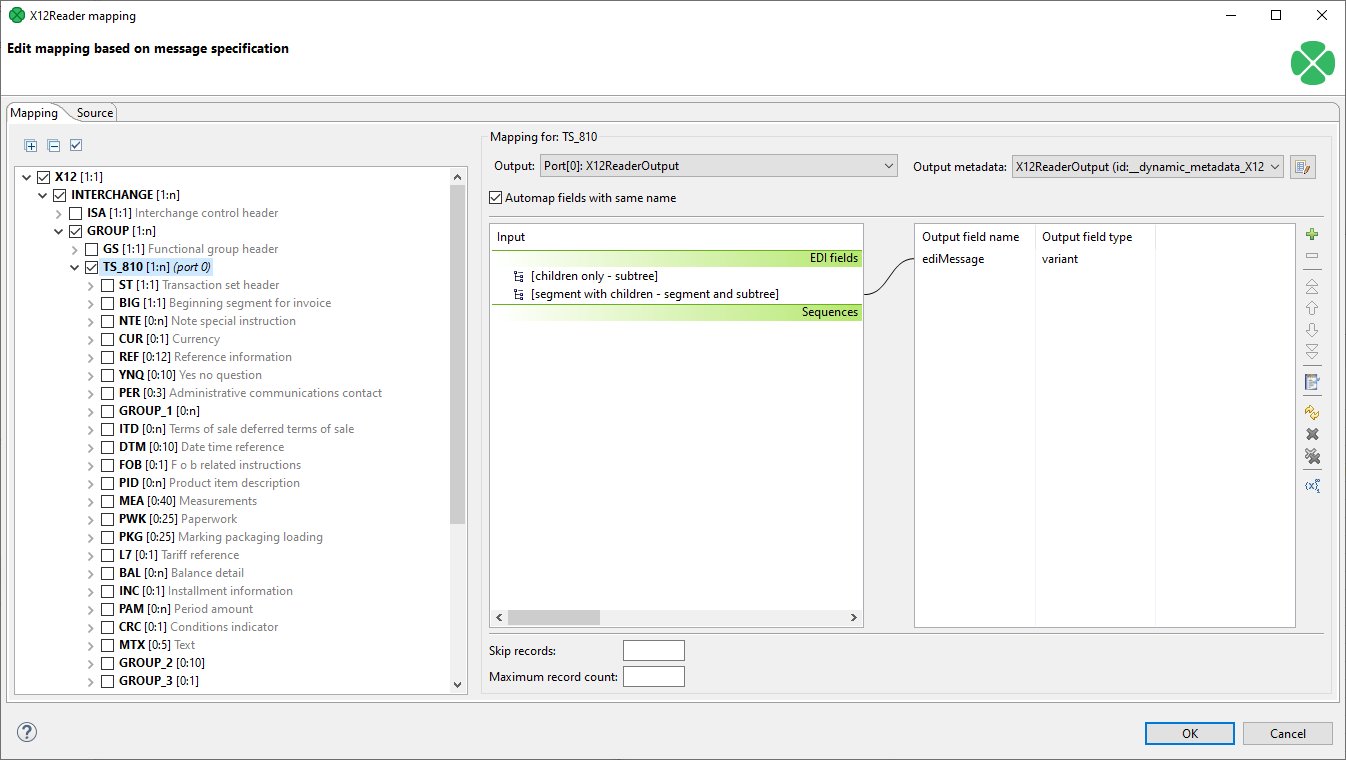1346x760 pixels.
Task: Expand all tree nodes with the plus icon
Action: [30, 145]
